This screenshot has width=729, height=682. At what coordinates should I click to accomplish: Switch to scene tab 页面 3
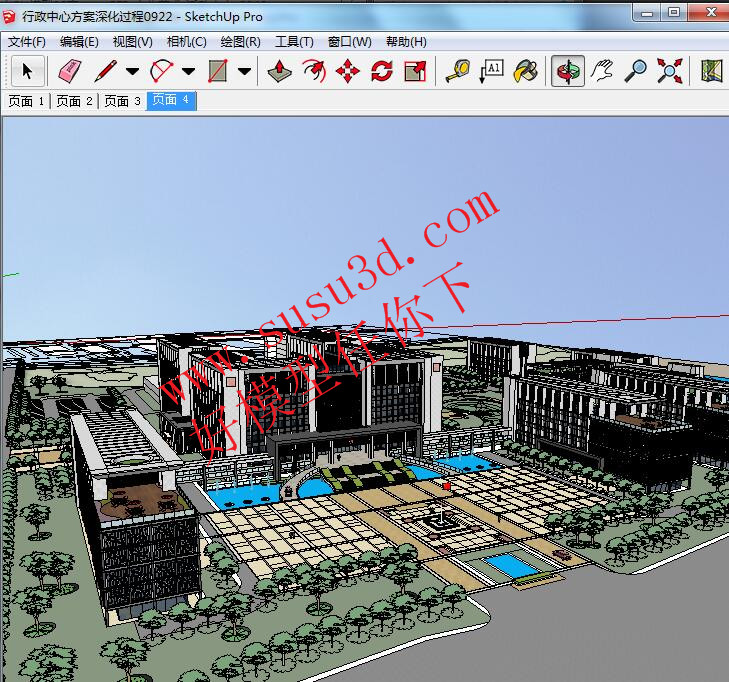tap(122, 101)
